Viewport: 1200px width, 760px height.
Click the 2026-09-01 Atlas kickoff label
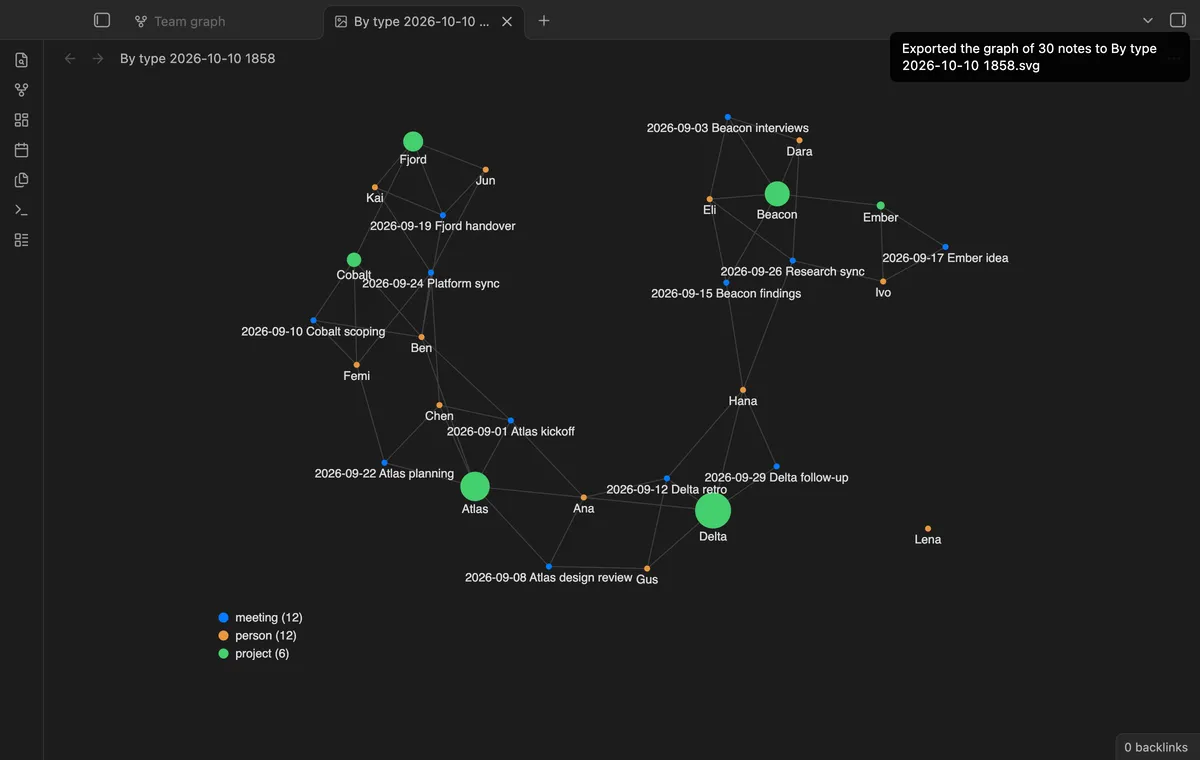(511, 432)
